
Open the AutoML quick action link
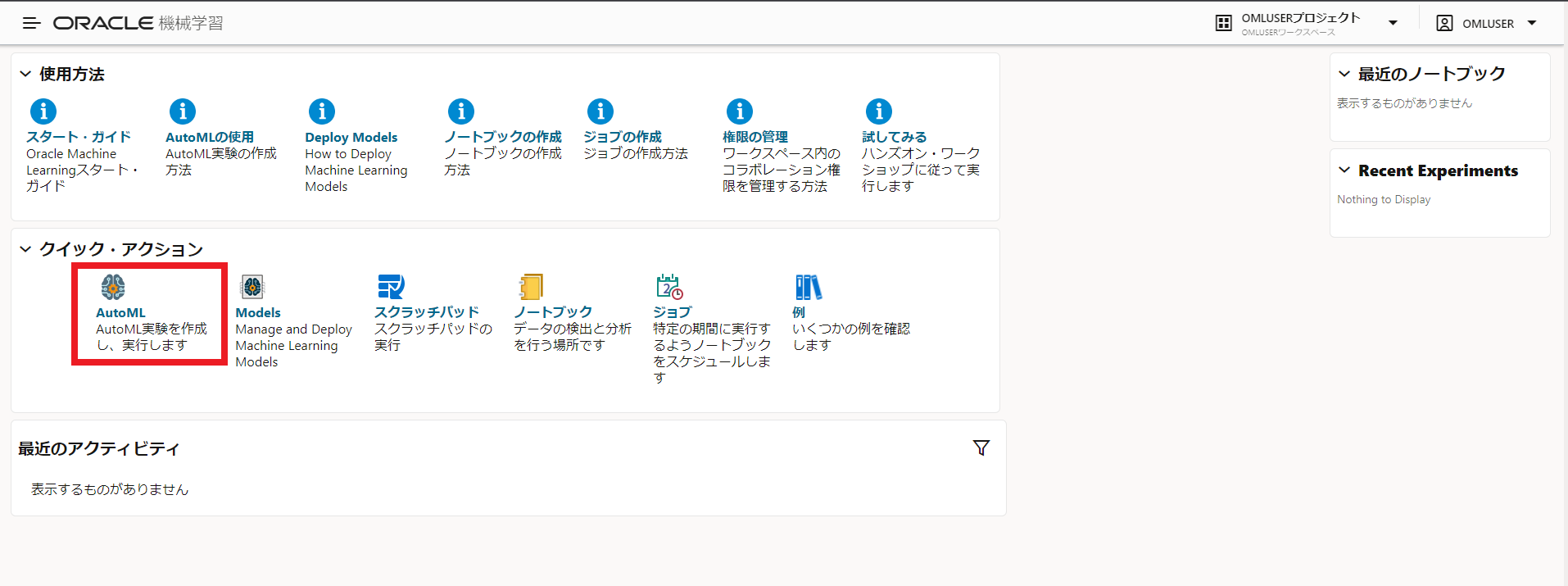coord(120,312)
